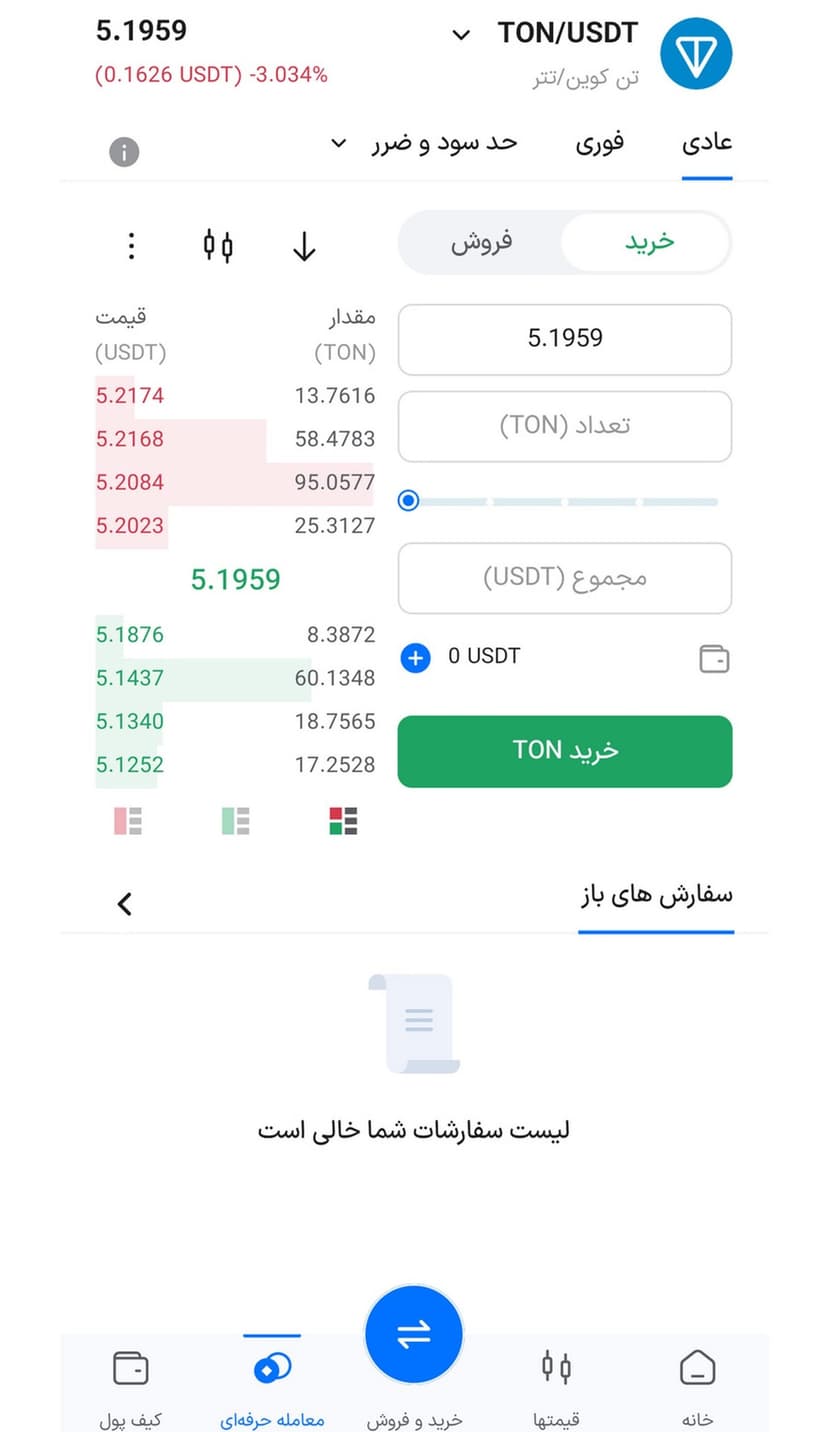
Task: Show combined buy and sell order book layout
Action: [x=343, y=821]
